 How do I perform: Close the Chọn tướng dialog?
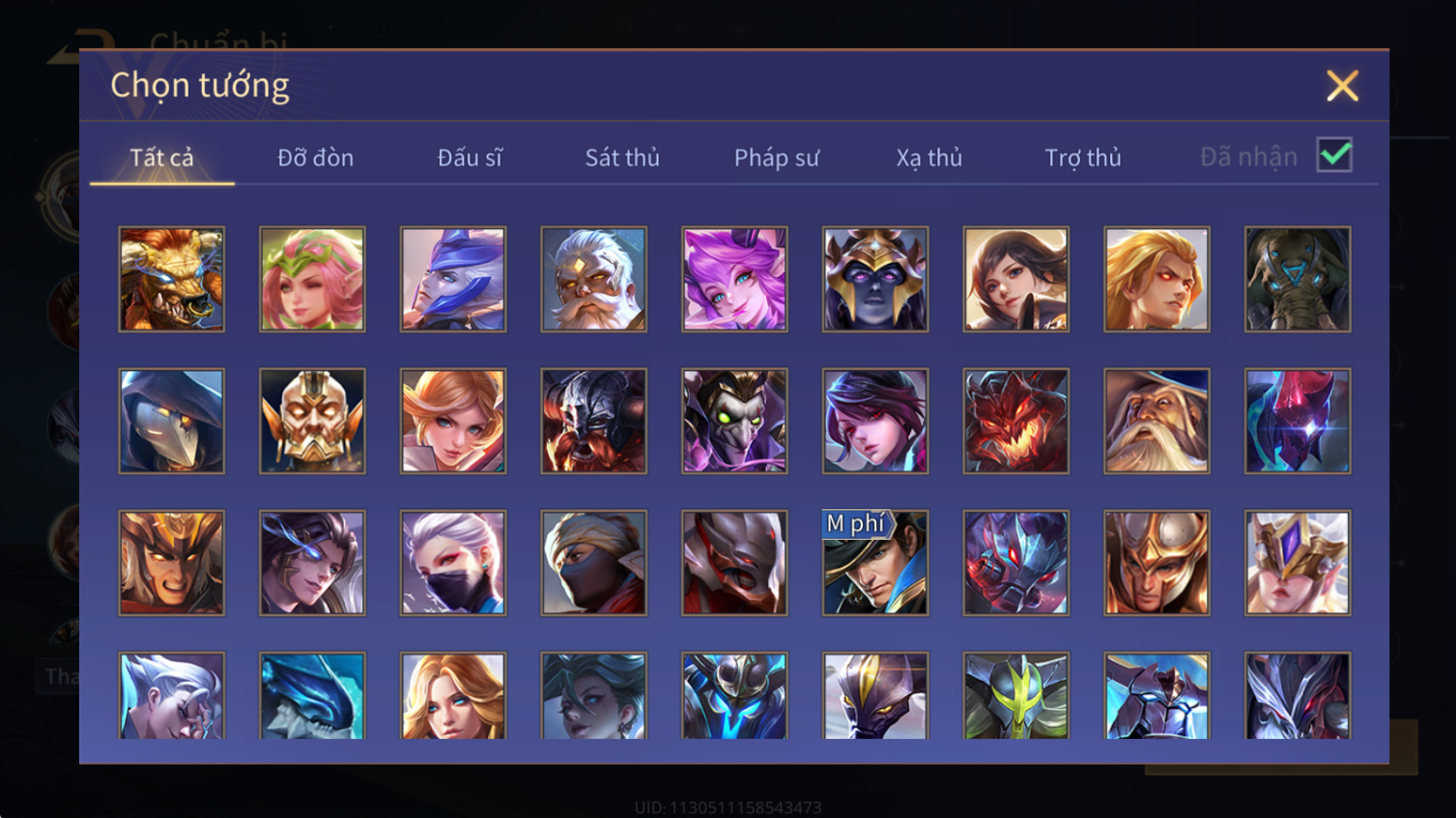point(1342,86)
